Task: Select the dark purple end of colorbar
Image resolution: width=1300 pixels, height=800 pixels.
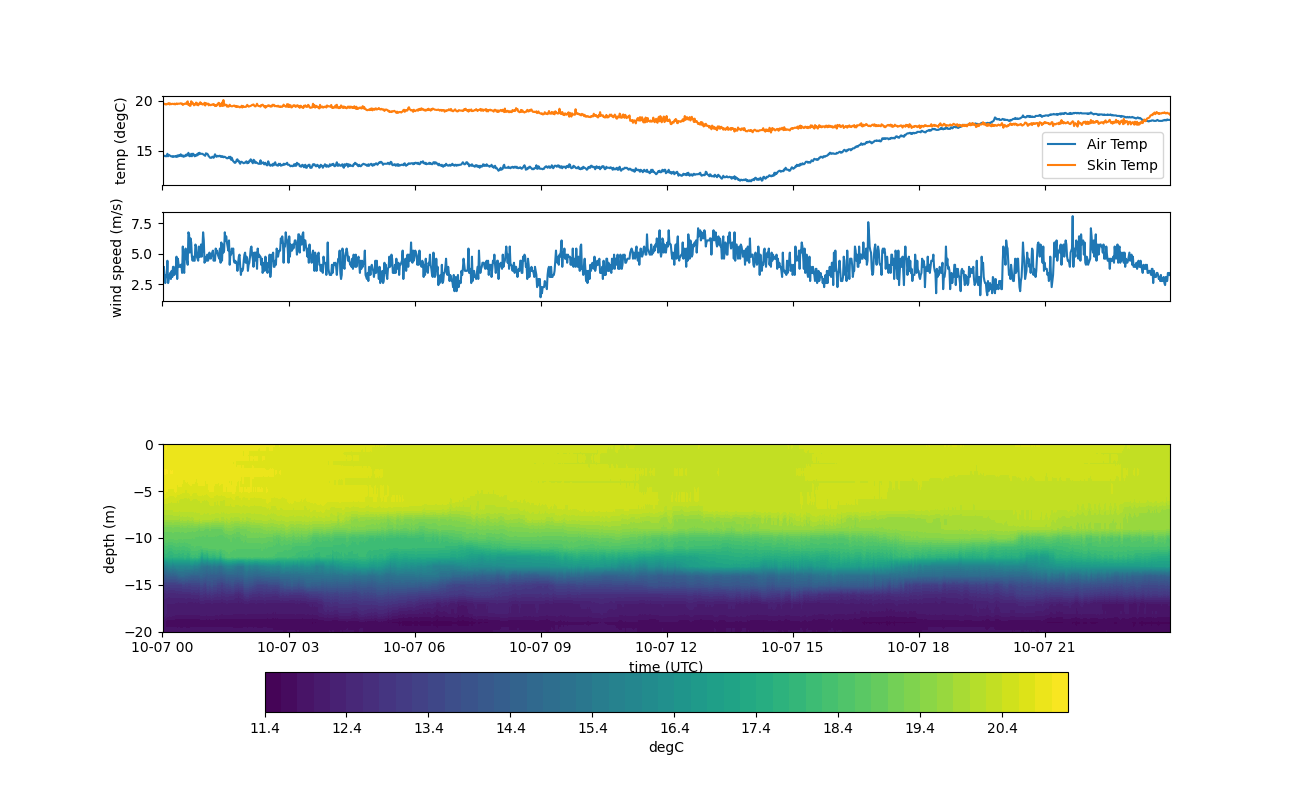Action: click(274, 692)
